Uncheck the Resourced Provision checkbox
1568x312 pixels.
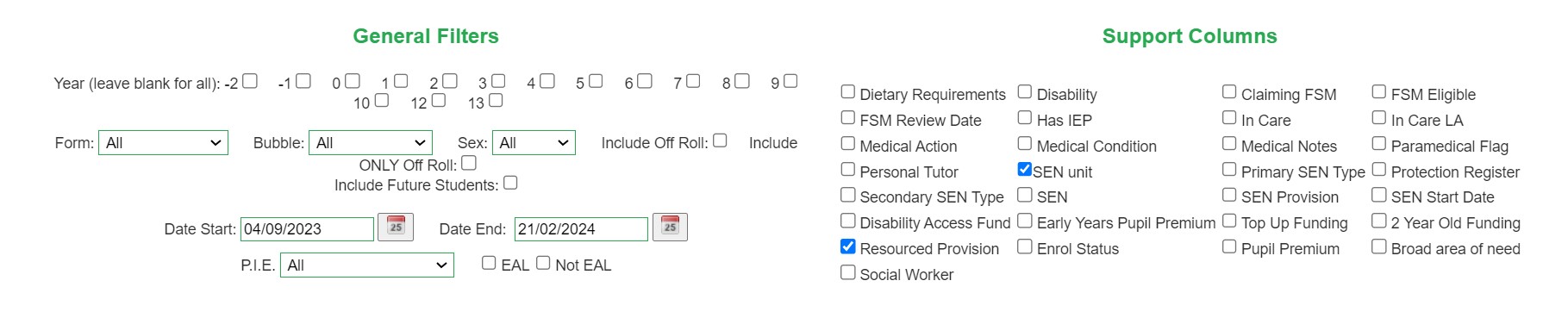[848, 246]
